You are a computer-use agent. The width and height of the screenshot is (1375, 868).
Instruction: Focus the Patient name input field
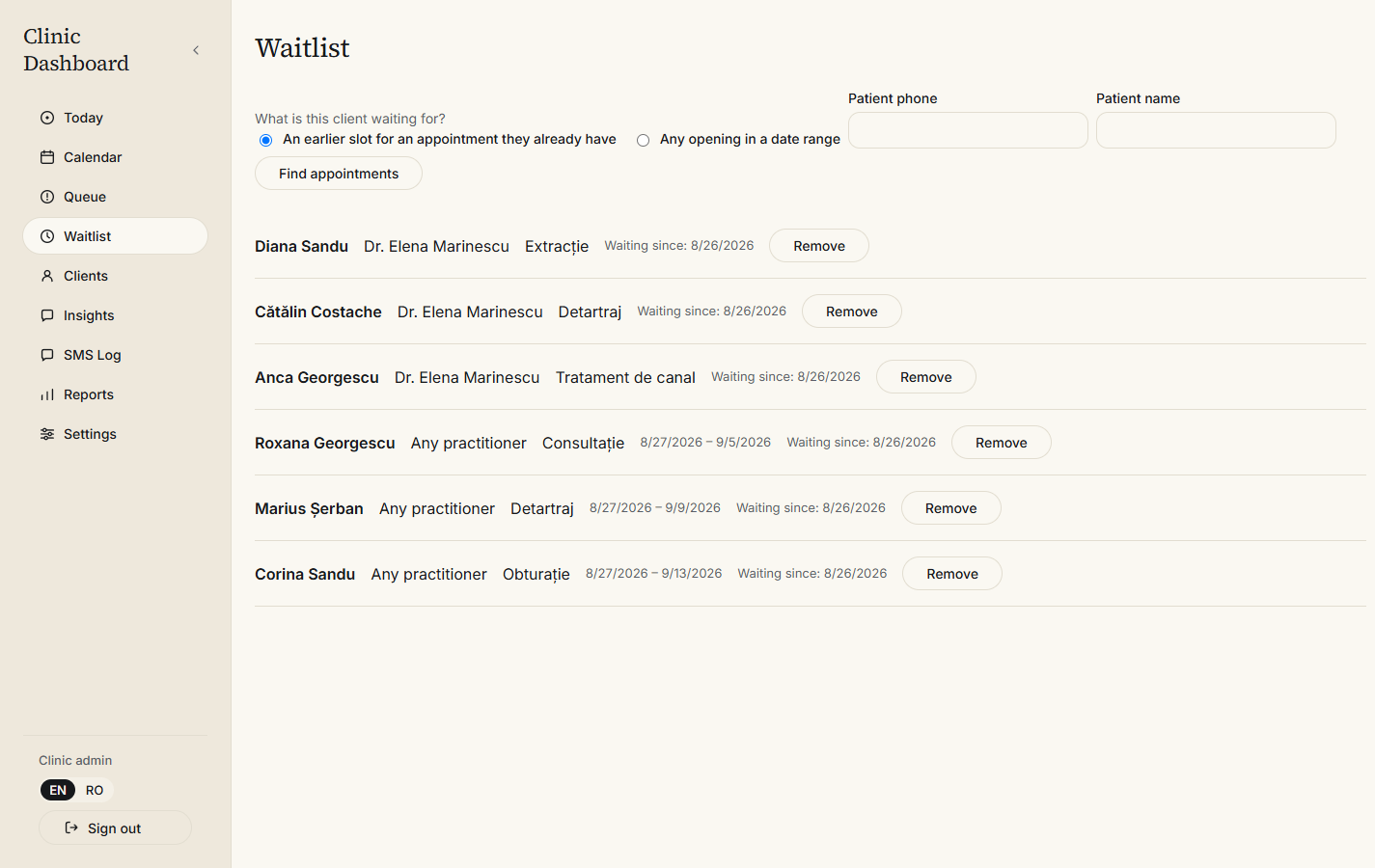pyautogui.click(x=1216, y=130)
